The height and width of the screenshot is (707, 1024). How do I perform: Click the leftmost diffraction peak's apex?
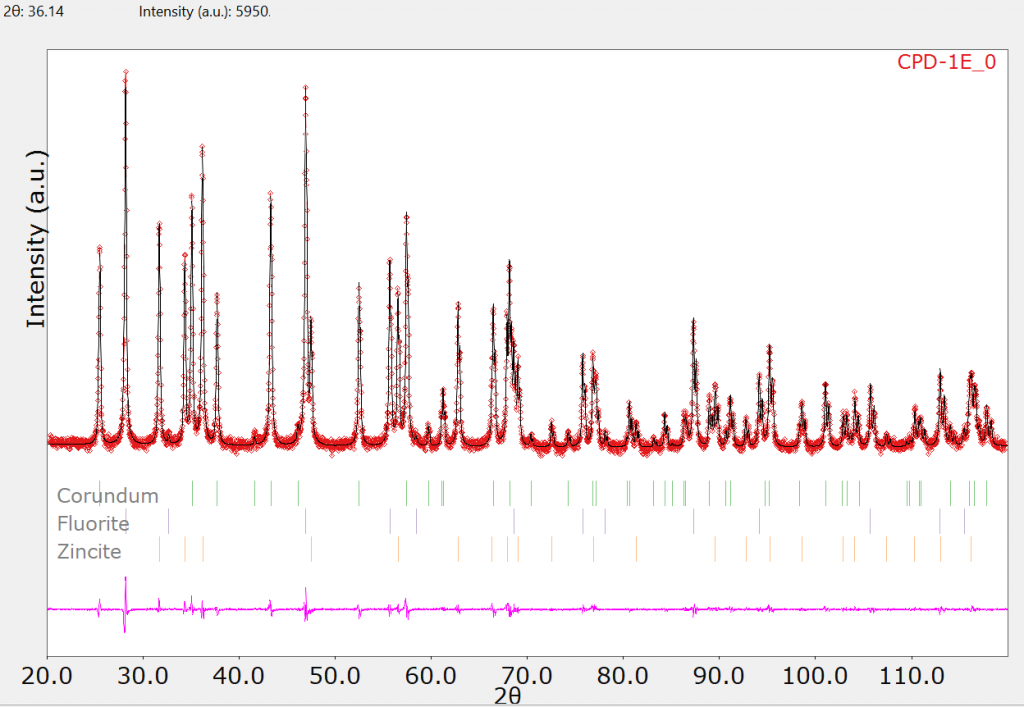(x=99, y=247)
